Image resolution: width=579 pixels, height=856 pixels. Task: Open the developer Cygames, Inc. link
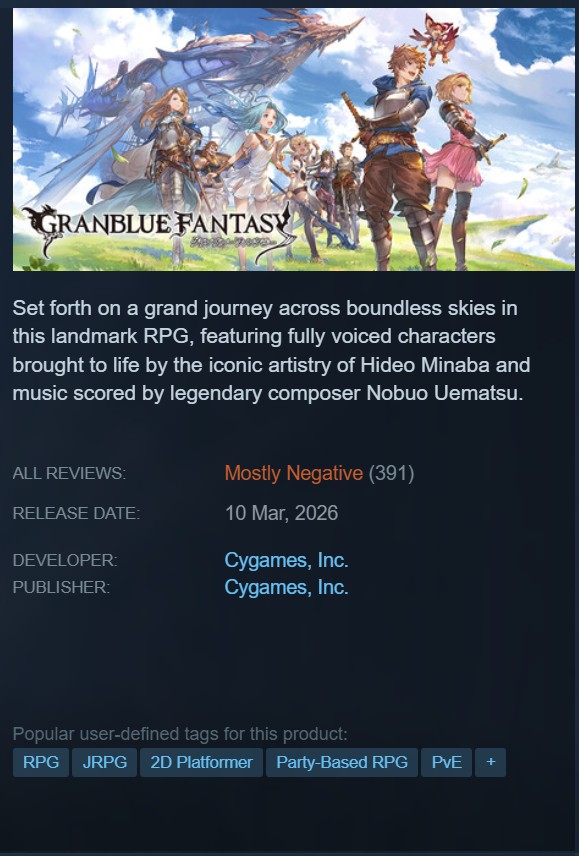tap(286, 560)
